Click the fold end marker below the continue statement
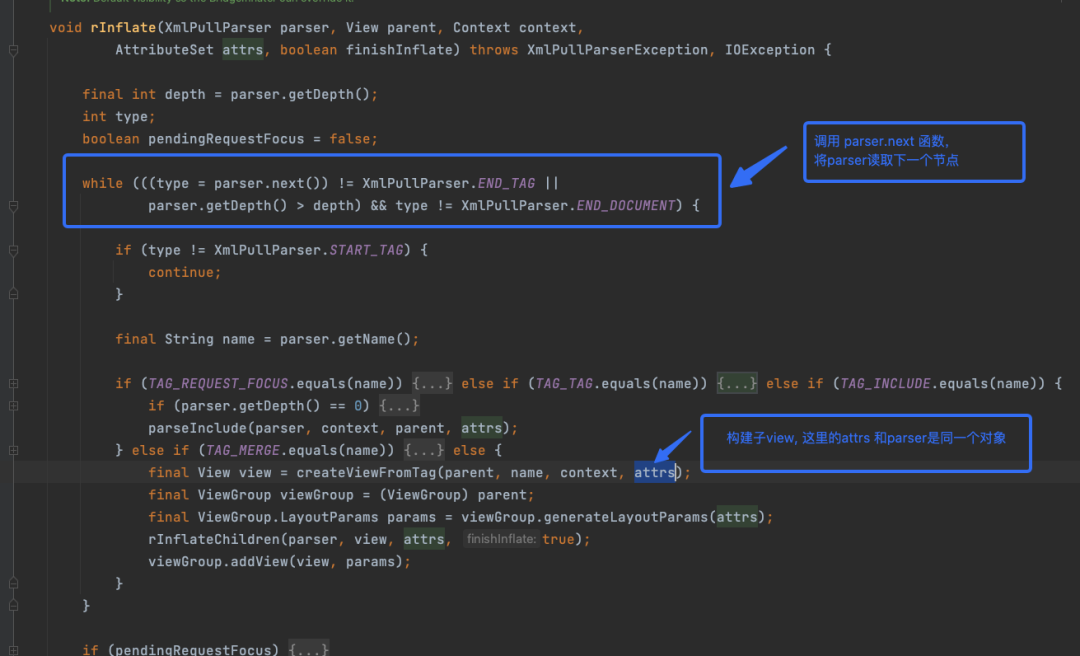Screen dimensions: 1080x656 (x=13, y=294)
